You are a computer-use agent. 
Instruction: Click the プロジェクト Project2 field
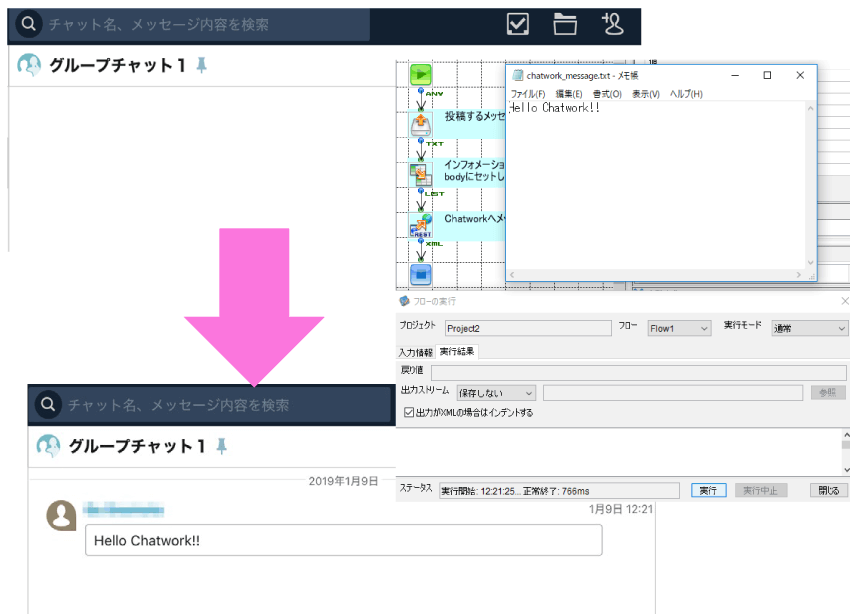tap(528, 328)
